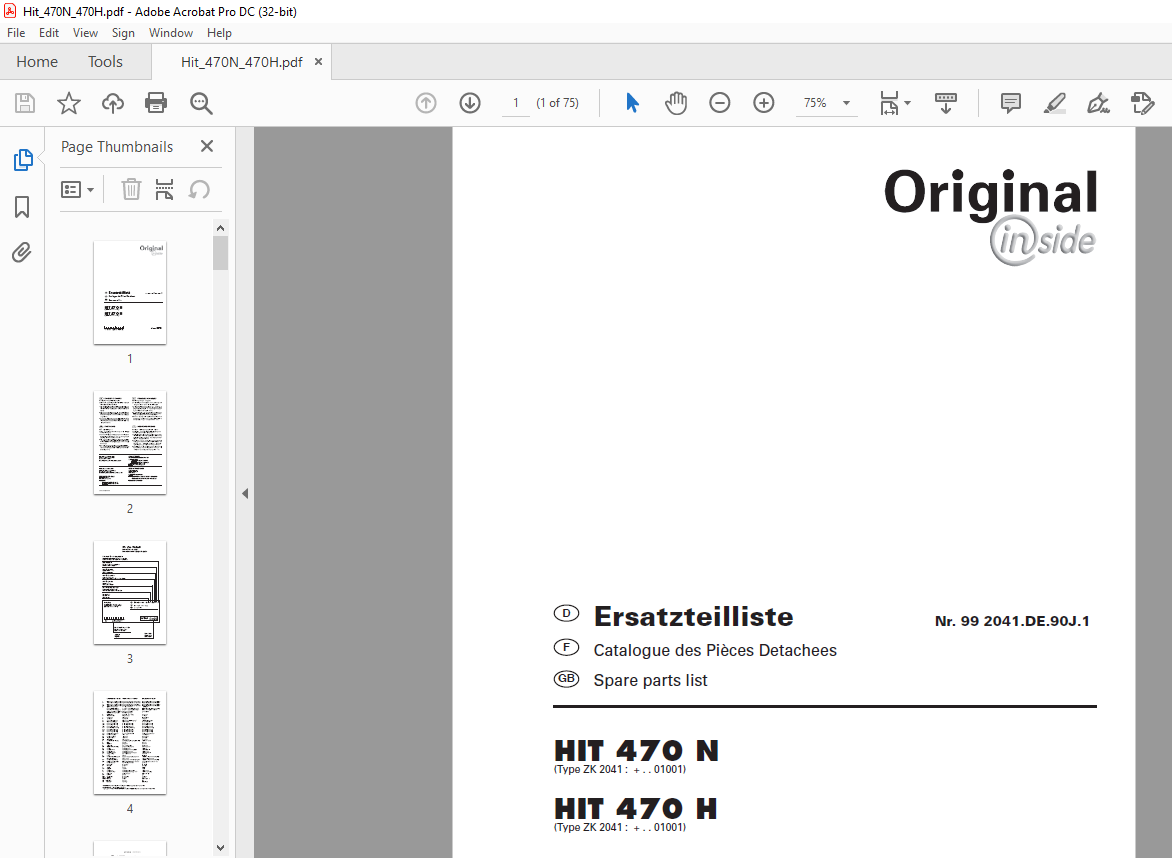This screenshot has width=1172, height=858.
Task: Open the Edit menu
Action: click(x=49, y=33)
